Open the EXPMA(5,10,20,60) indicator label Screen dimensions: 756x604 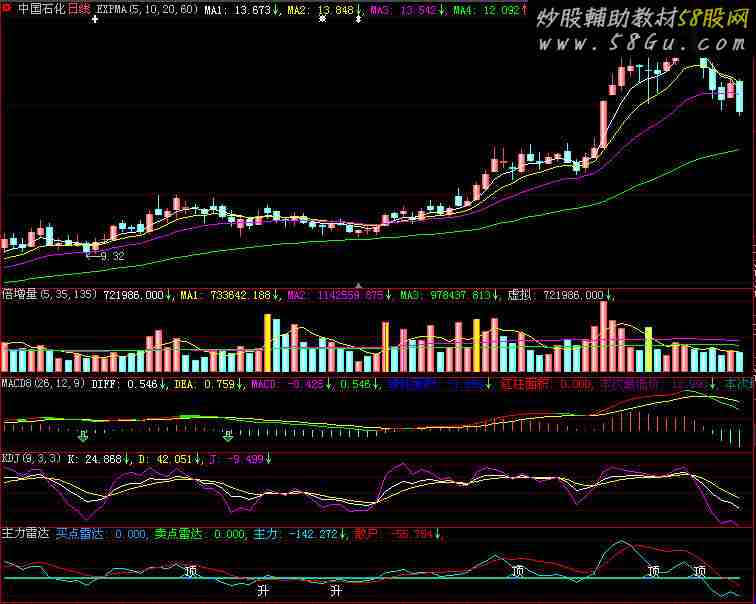[148, 10]
